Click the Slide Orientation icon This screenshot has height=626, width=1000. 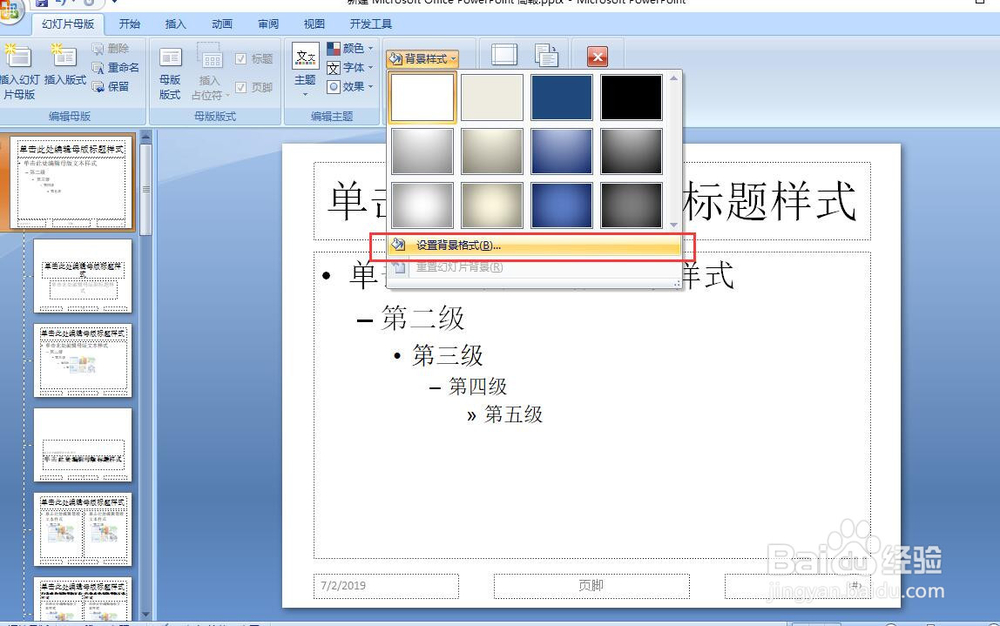tap(546, 55)
